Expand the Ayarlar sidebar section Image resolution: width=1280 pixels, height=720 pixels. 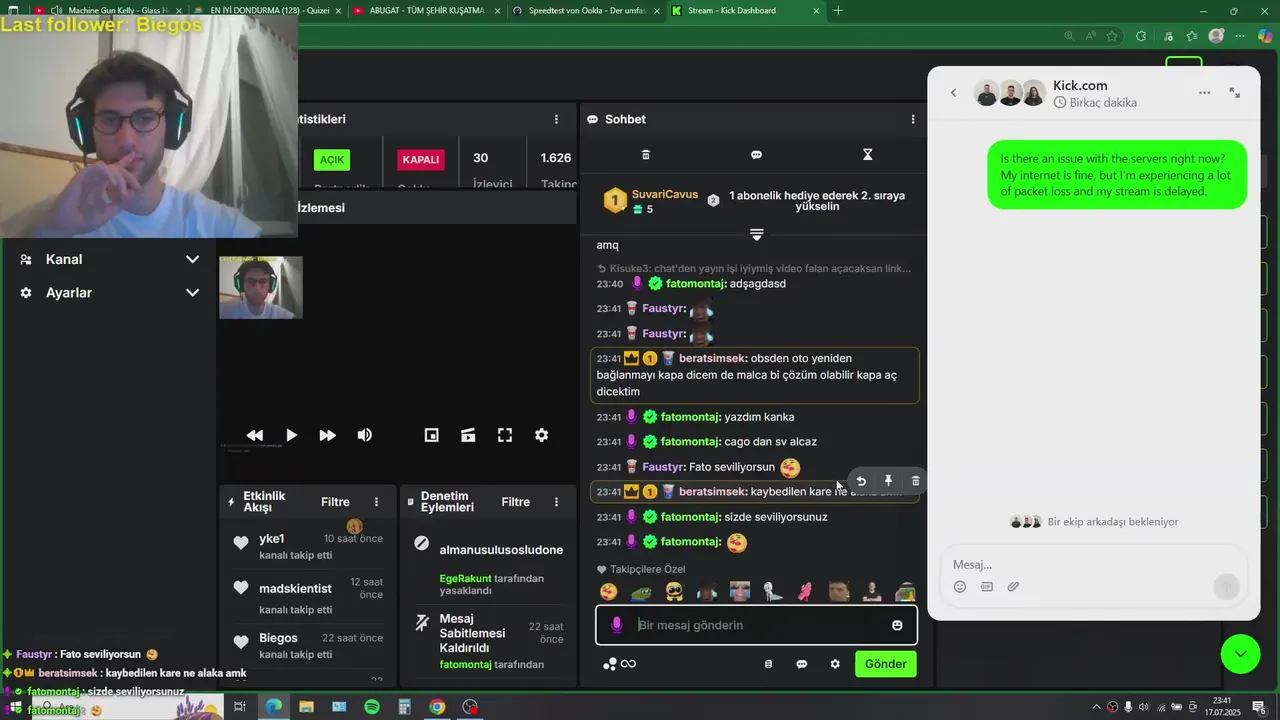tap(109, 293)
